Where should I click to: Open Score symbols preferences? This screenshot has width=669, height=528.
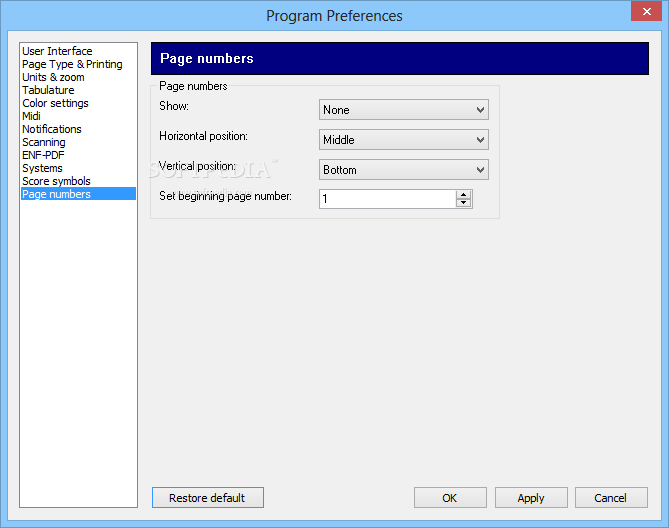tap(56, 181)
